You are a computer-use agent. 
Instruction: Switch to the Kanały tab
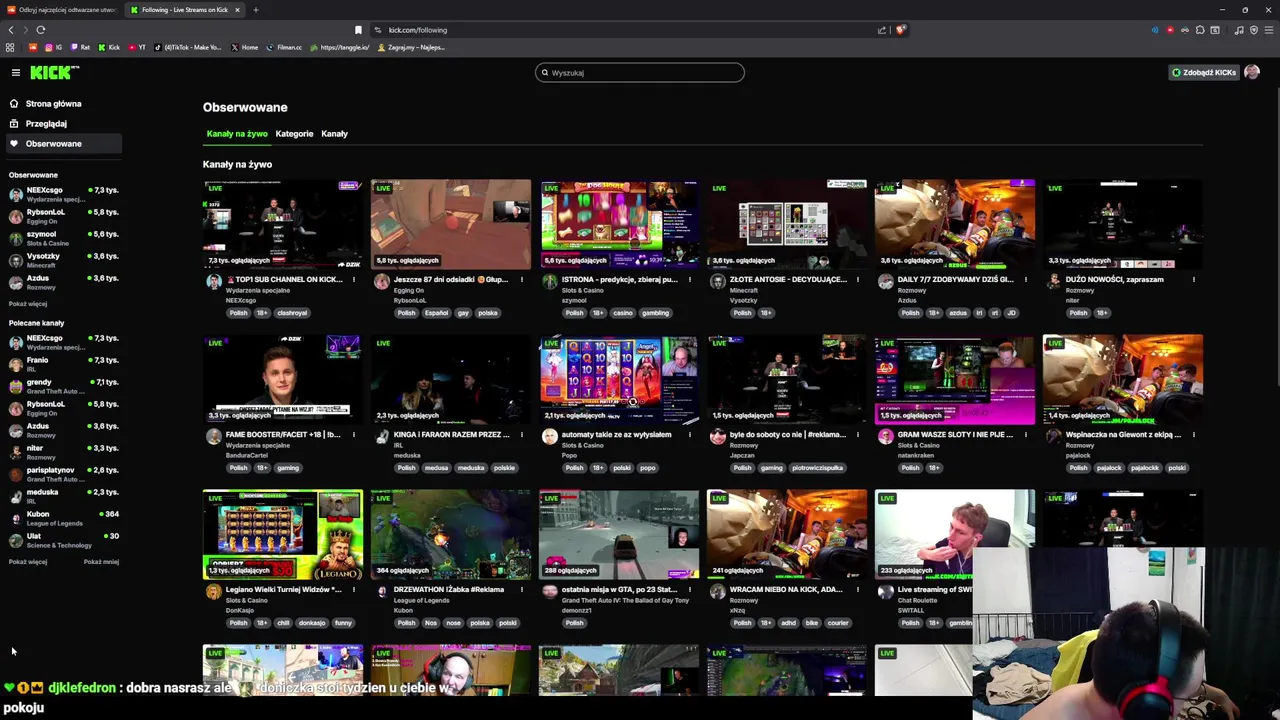pos(334,133)
